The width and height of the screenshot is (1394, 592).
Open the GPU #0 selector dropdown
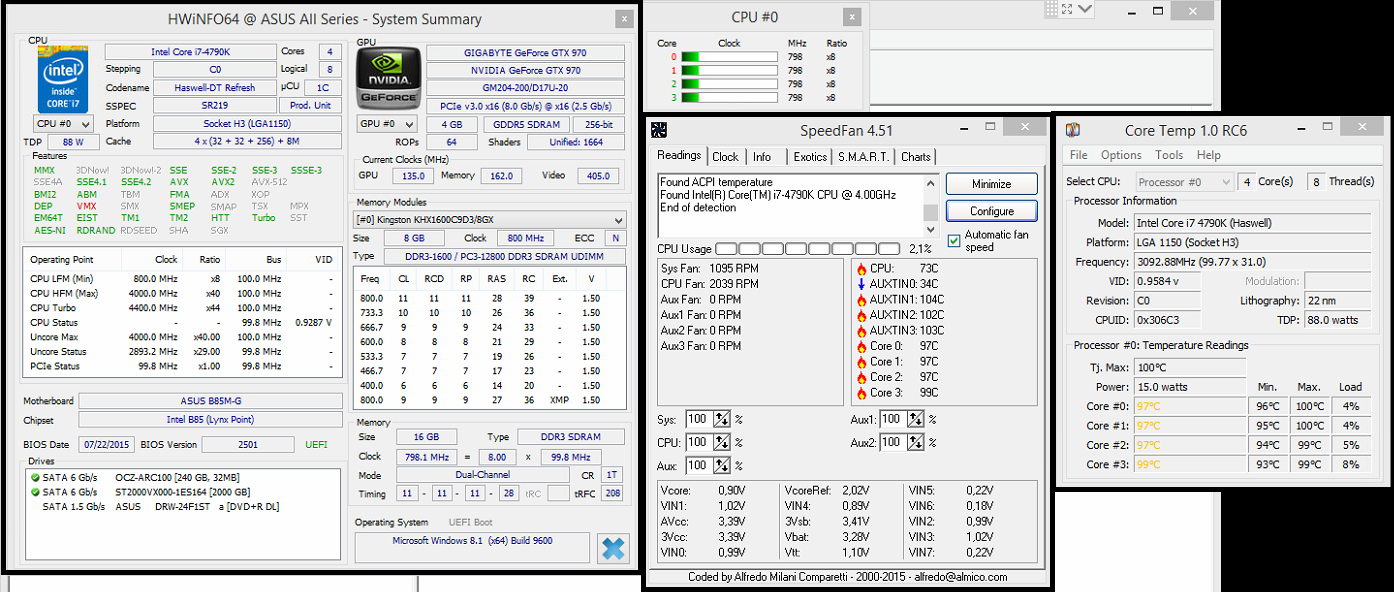tap(388, 124)
